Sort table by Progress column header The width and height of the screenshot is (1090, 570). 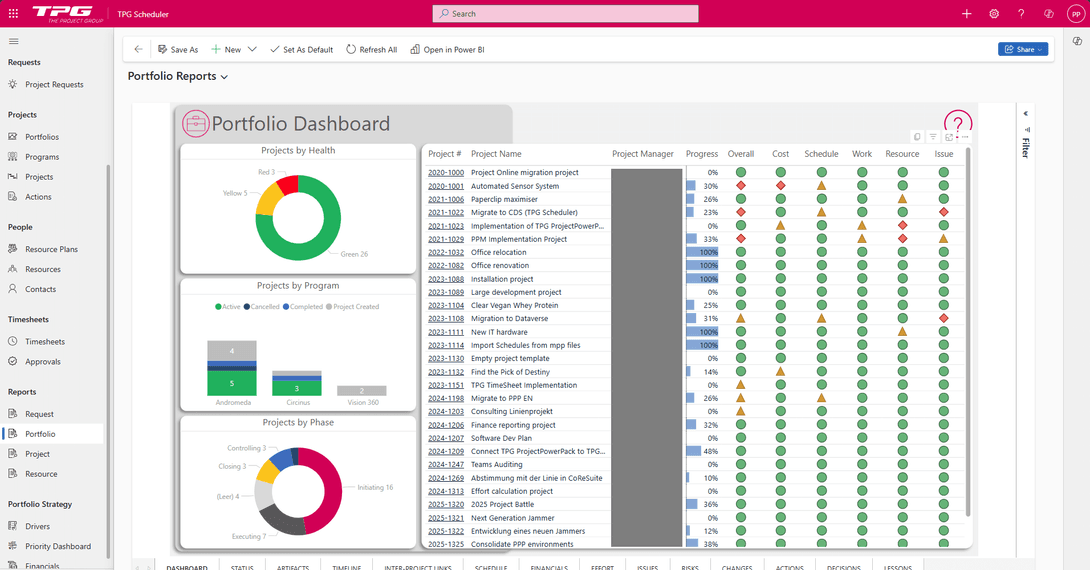[701, 154]
